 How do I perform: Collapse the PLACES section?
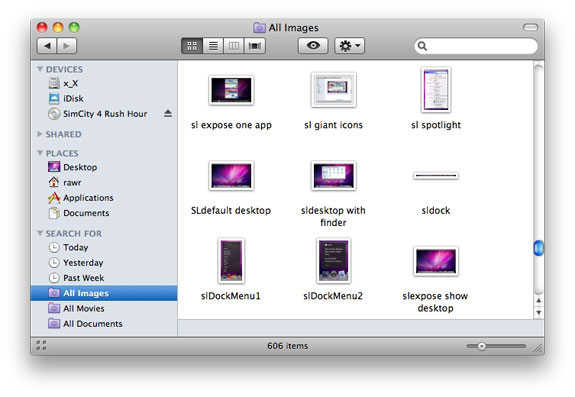point(40,153)
